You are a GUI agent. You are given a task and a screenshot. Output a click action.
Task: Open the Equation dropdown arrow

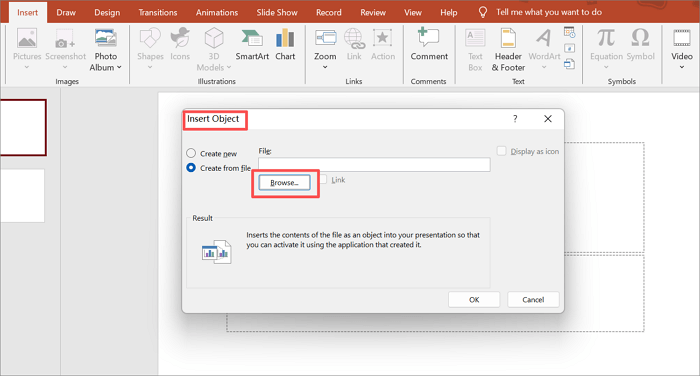[x=606, y=67]
